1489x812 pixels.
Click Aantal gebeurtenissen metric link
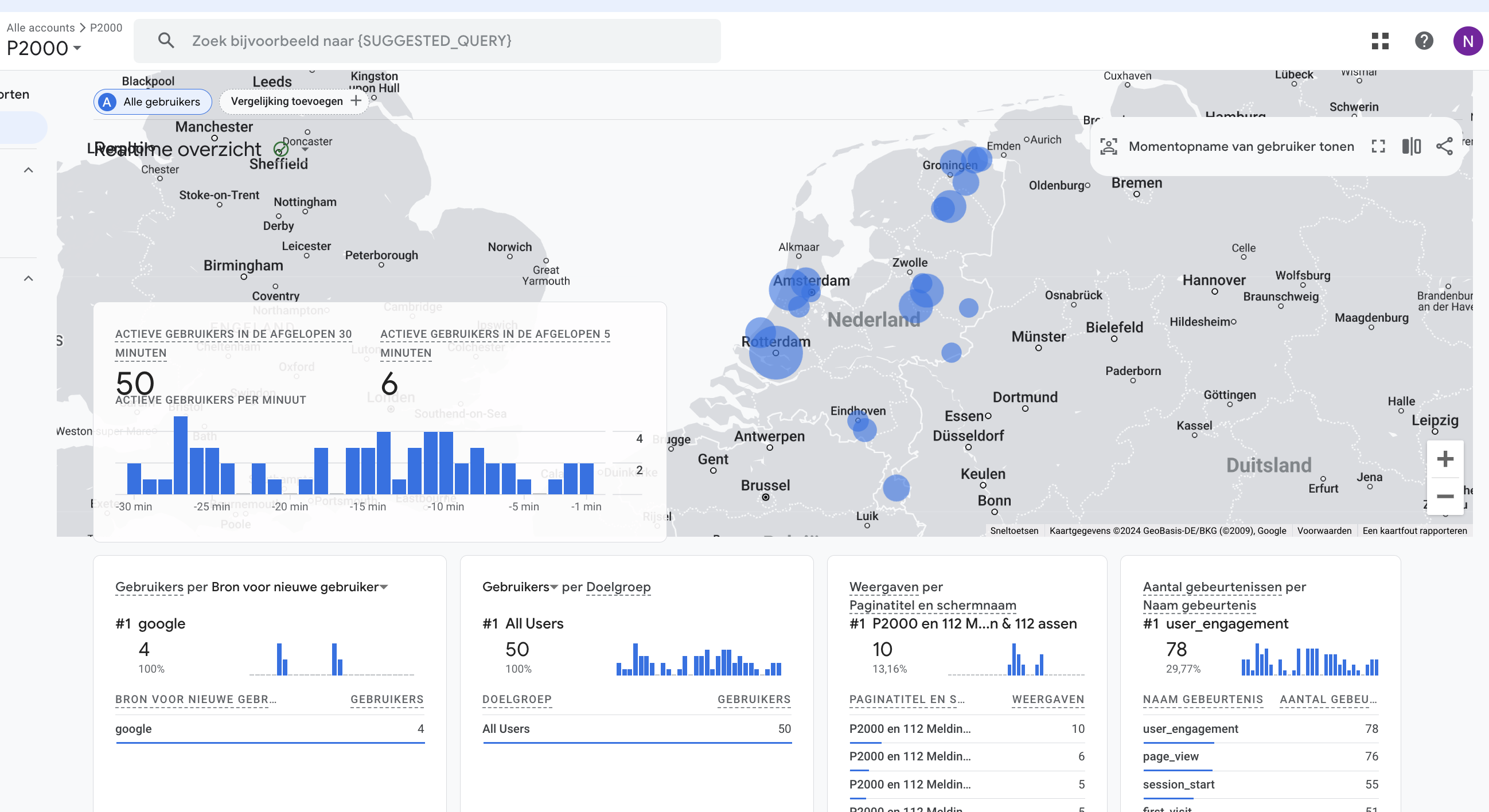1211,587
